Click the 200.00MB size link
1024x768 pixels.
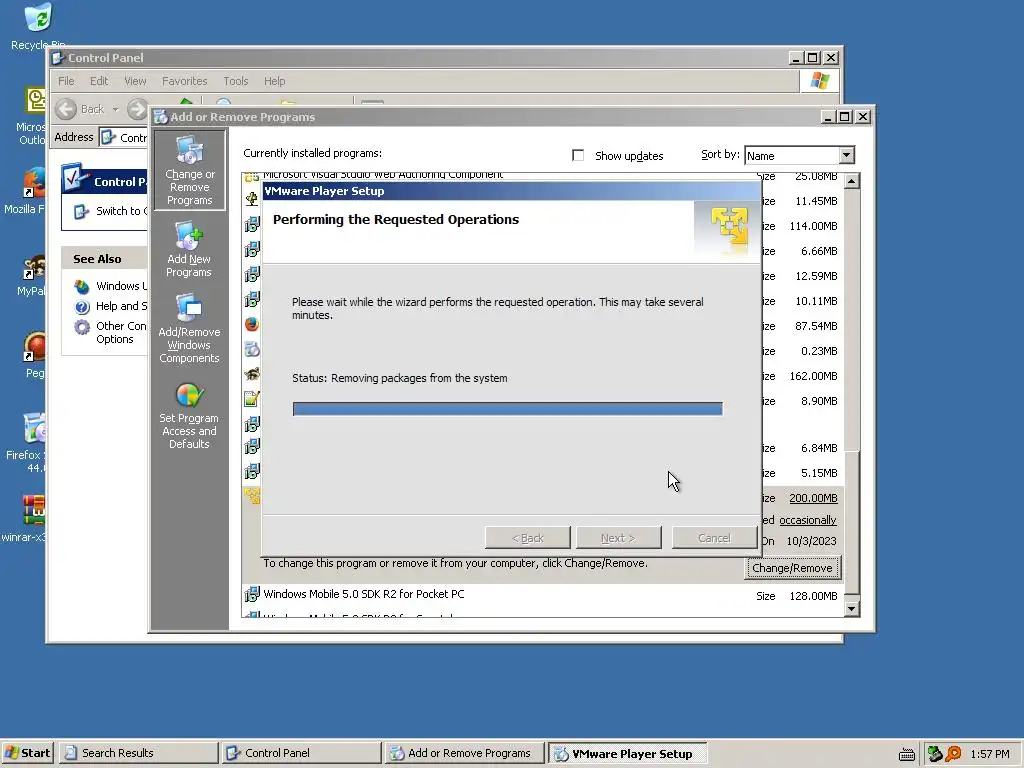(x=813, y=498)
